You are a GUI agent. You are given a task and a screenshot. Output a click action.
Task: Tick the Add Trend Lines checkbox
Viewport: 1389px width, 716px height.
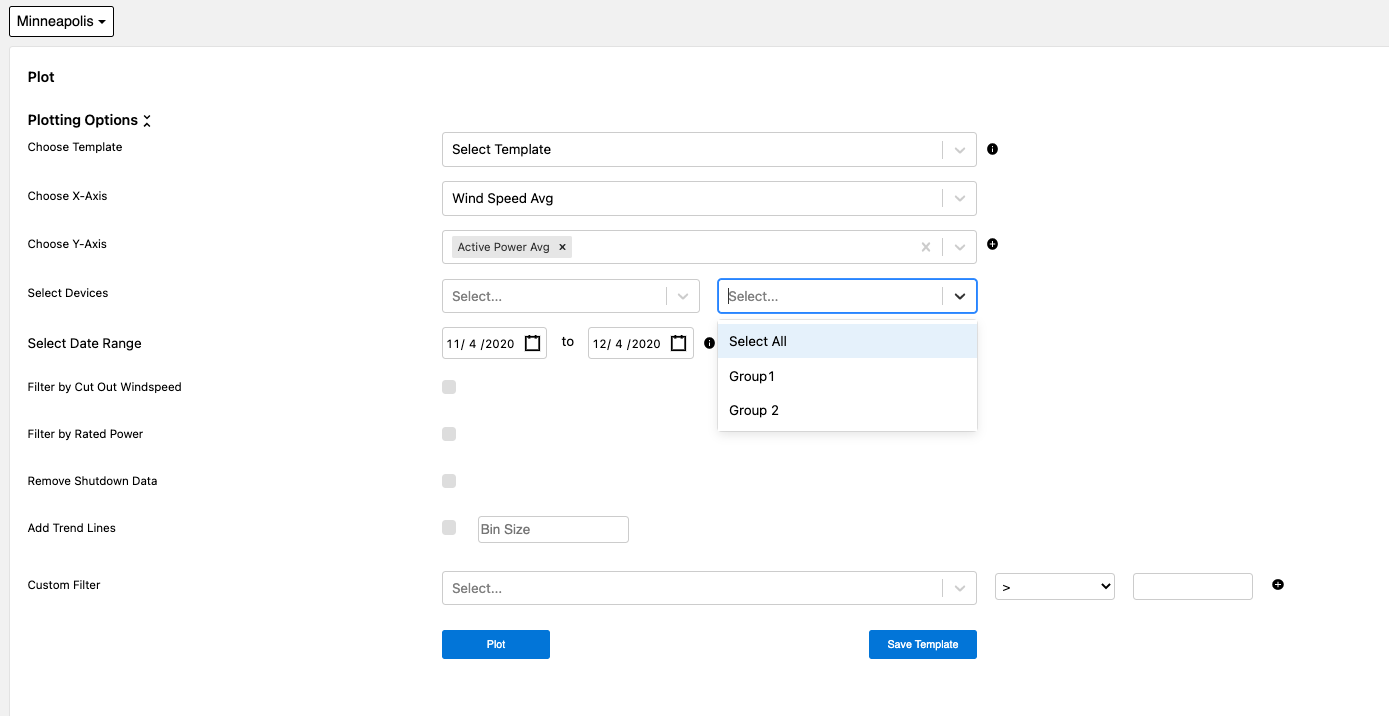click(x=449, y=528)
